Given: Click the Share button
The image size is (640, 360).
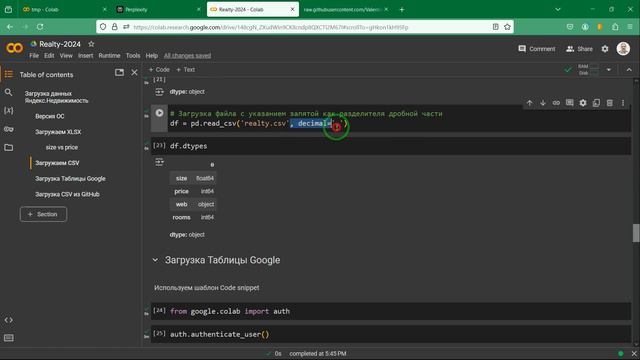Looking at the screenshot, I should point(579,49).
